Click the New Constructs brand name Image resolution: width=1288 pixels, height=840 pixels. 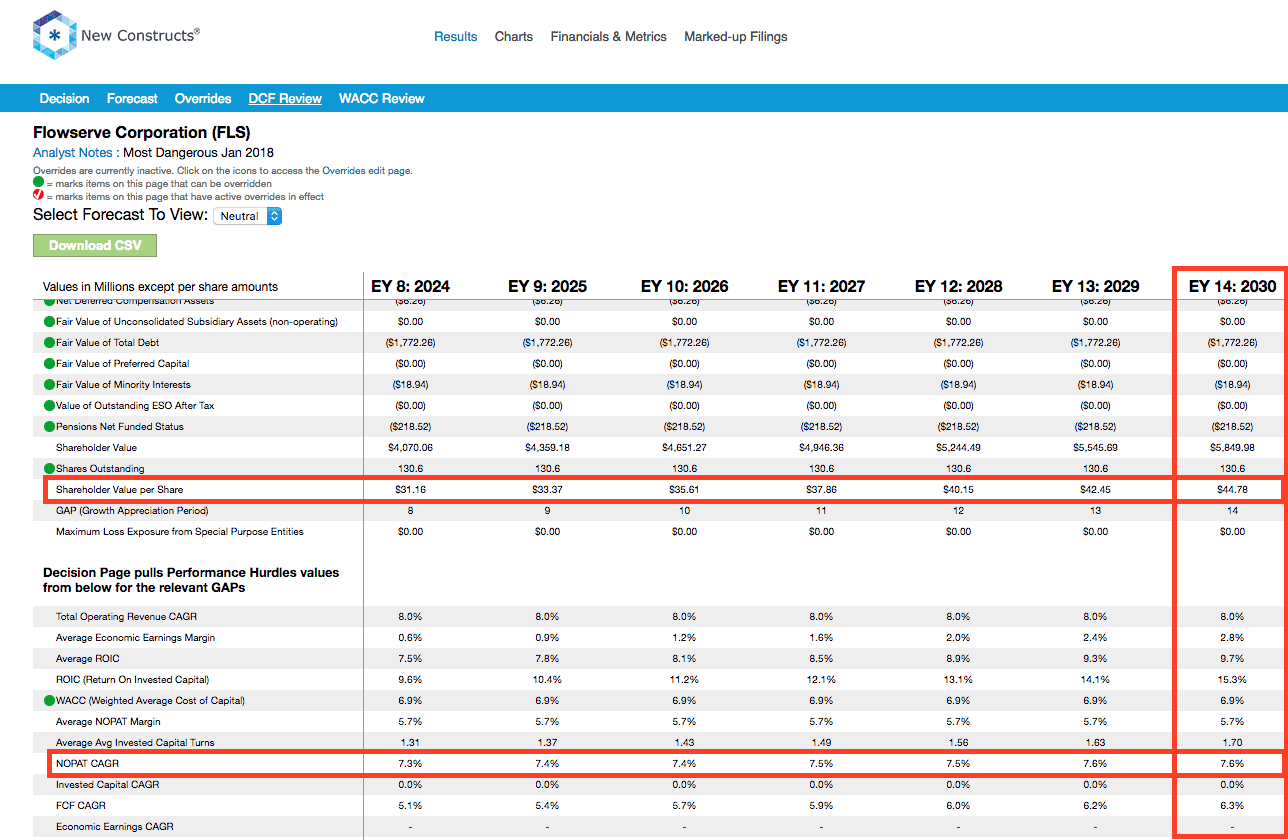(x=140, y=35)
